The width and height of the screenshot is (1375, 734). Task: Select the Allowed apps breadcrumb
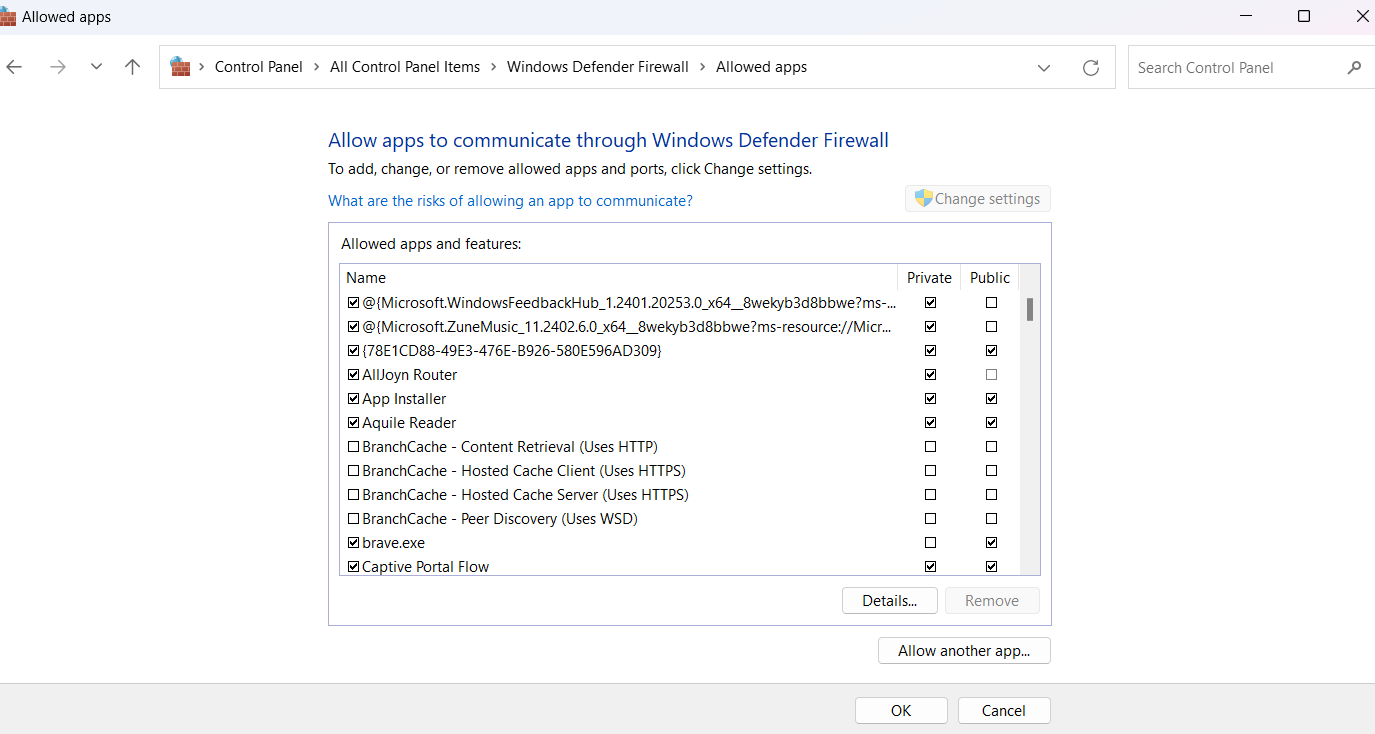coord(761,67)
